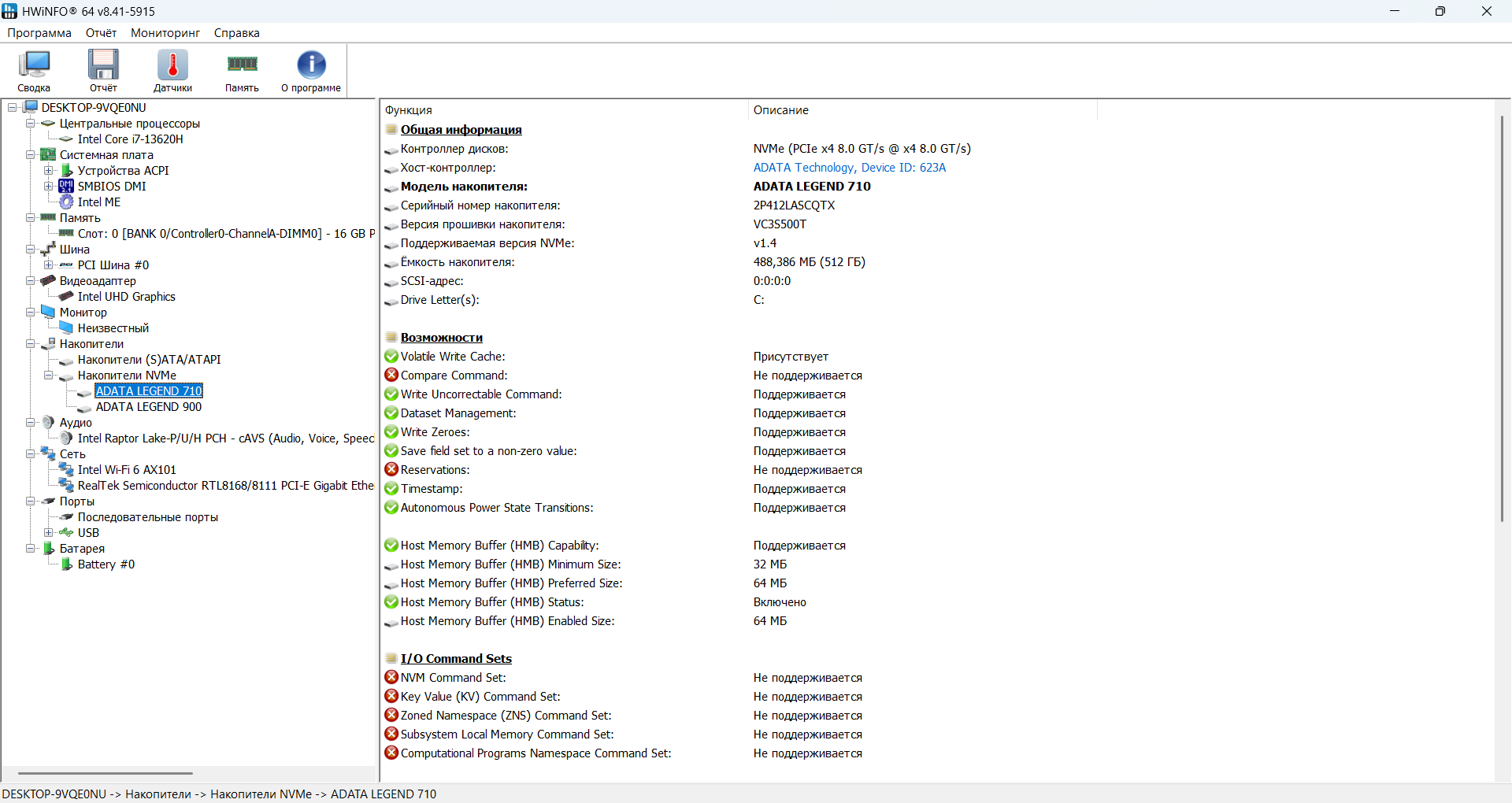Screen dimensions: 1512x803
Task: Open the Справка menu
Action: click(236, 33)
